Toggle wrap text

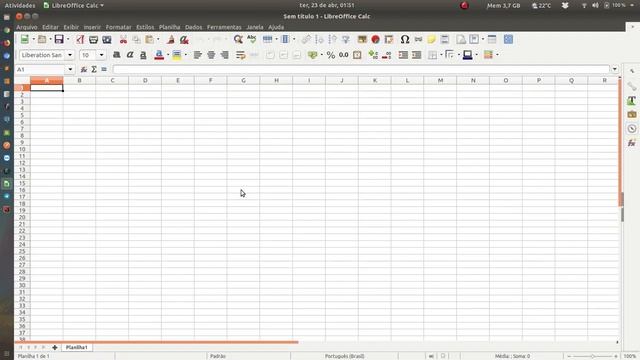point(240,55)
